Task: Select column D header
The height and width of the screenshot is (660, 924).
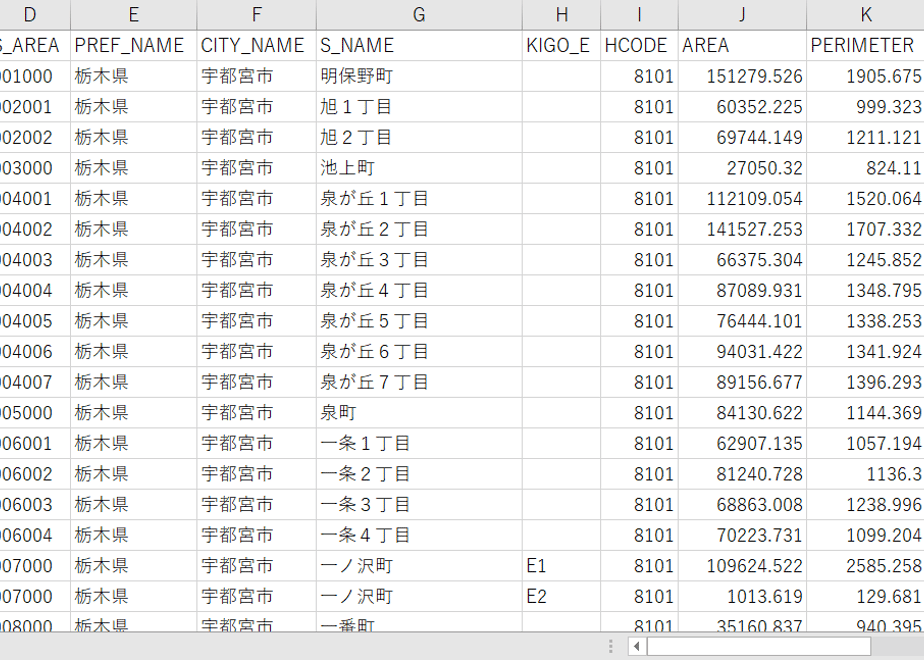Action: point(35,15)
